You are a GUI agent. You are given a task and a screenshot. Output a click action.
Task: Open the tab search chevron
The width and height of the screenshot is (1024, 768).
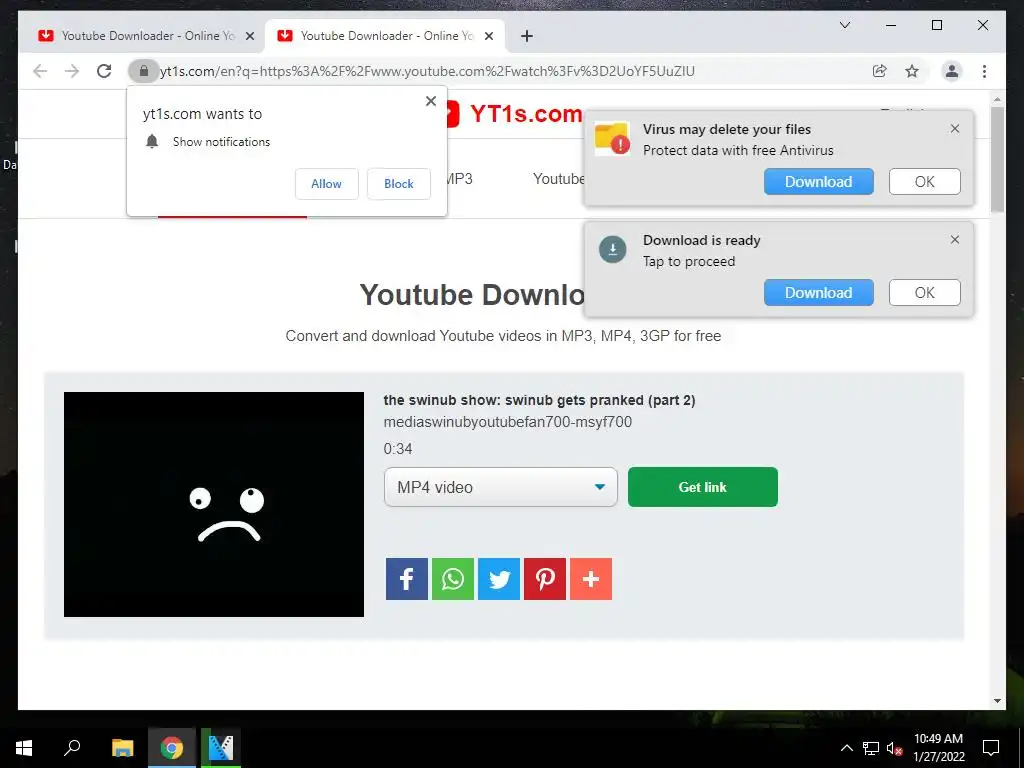[844, 25]
